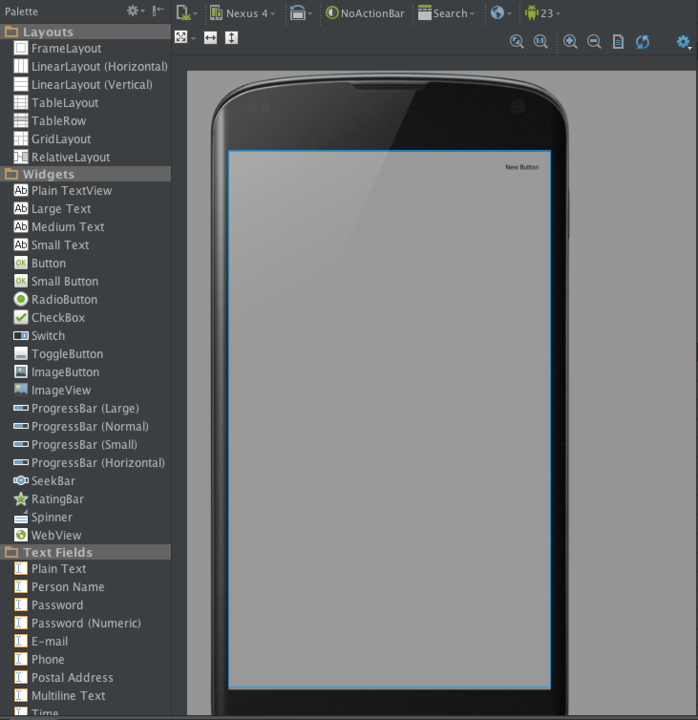Viewport: 698px width, 720px height.
Task: Click the jump to source page icon
Action: [x=619, y=42]
